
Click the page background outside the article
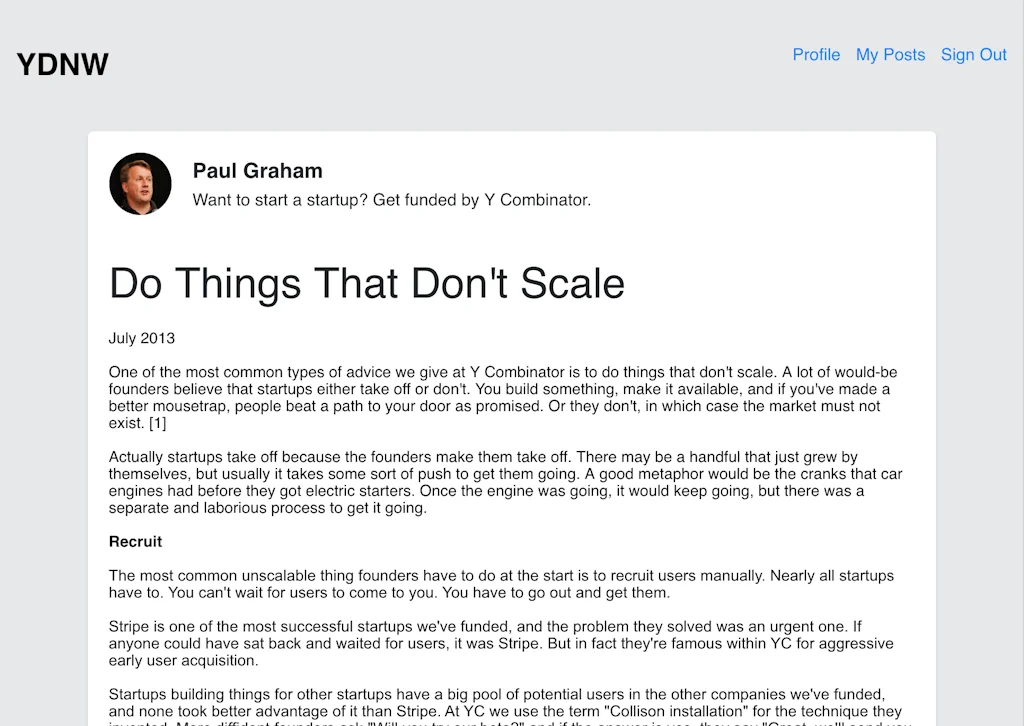pyautogui.click(x=40, y=400)
